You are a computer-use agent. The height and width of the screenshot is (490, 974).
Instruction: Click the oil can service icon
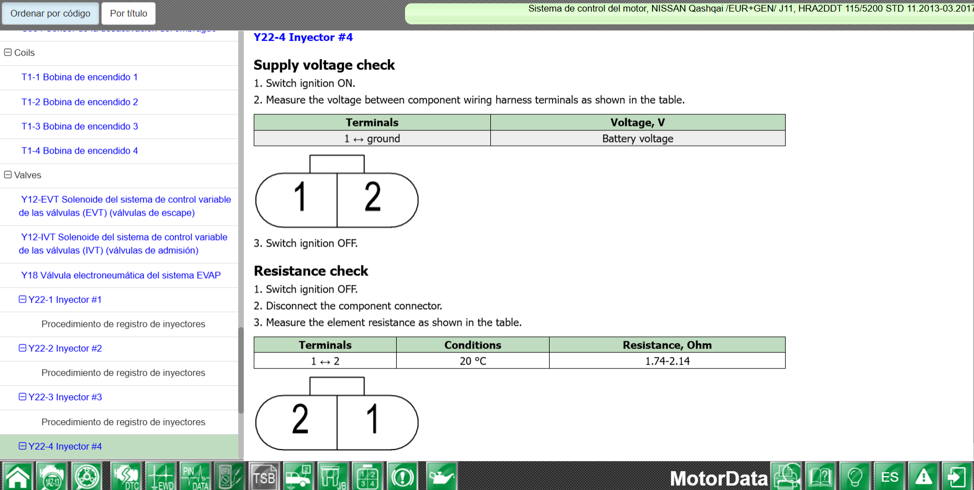click(x=441, y=476)
